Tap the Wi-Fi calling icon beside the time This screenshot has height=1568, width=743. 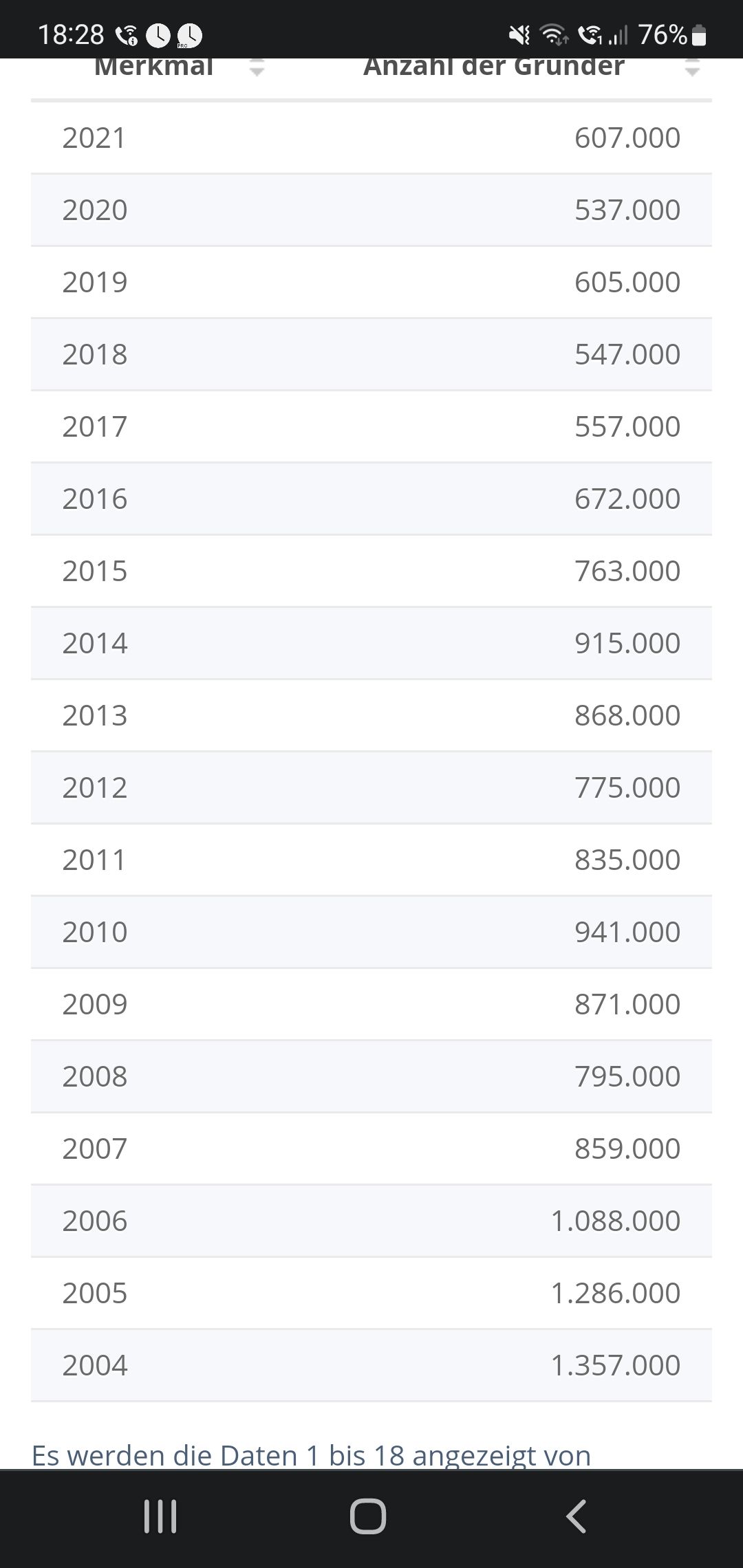127,35
